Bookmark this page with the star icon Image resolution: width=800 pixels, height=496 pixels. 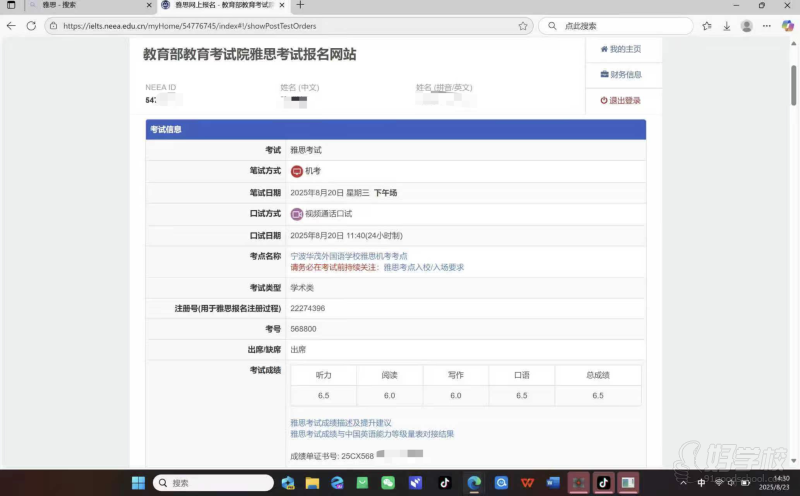[x=707, y=26]
